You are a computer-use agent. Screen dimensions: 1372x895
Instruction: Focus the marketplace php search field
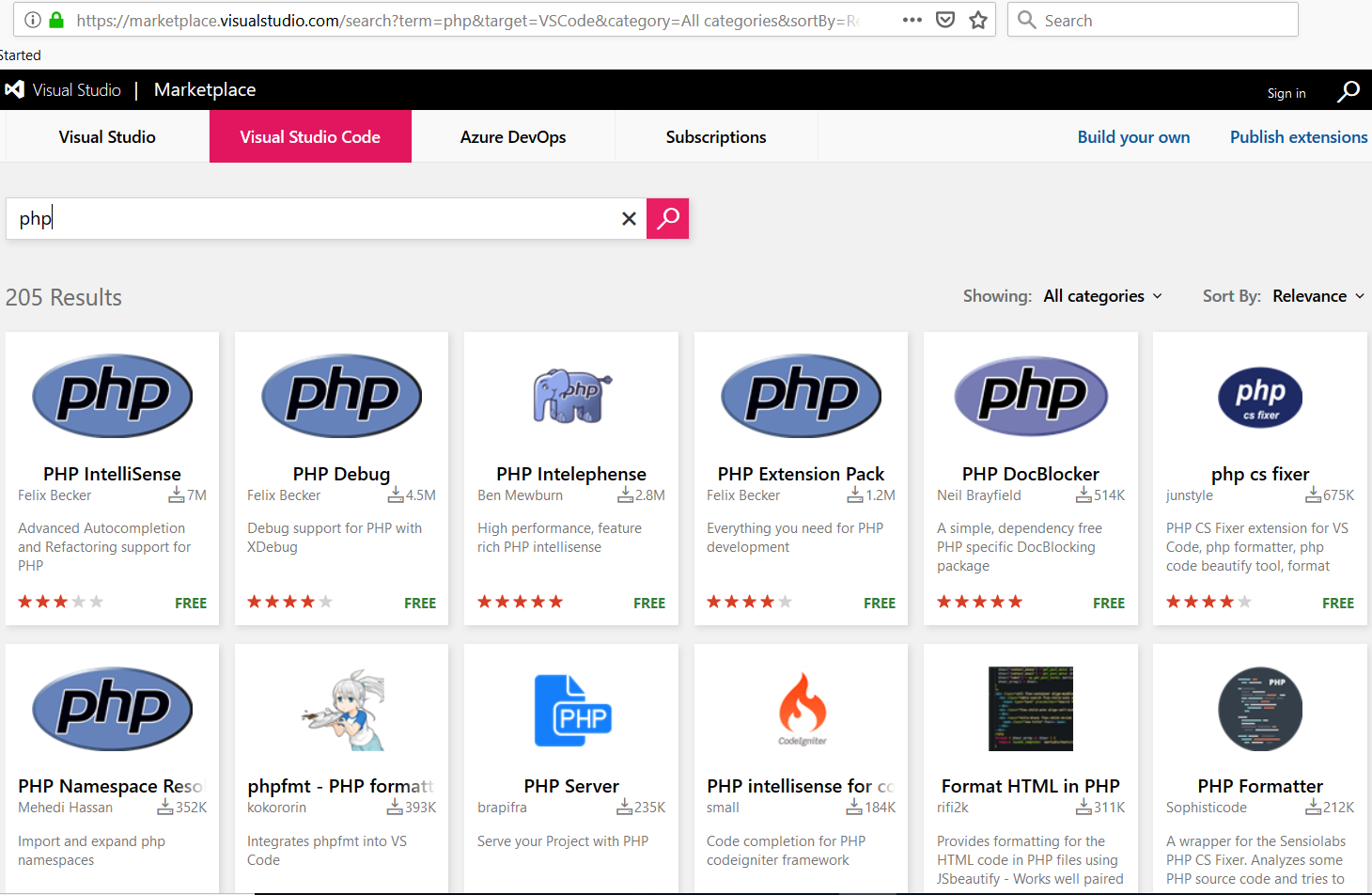(x=326, y=218)
